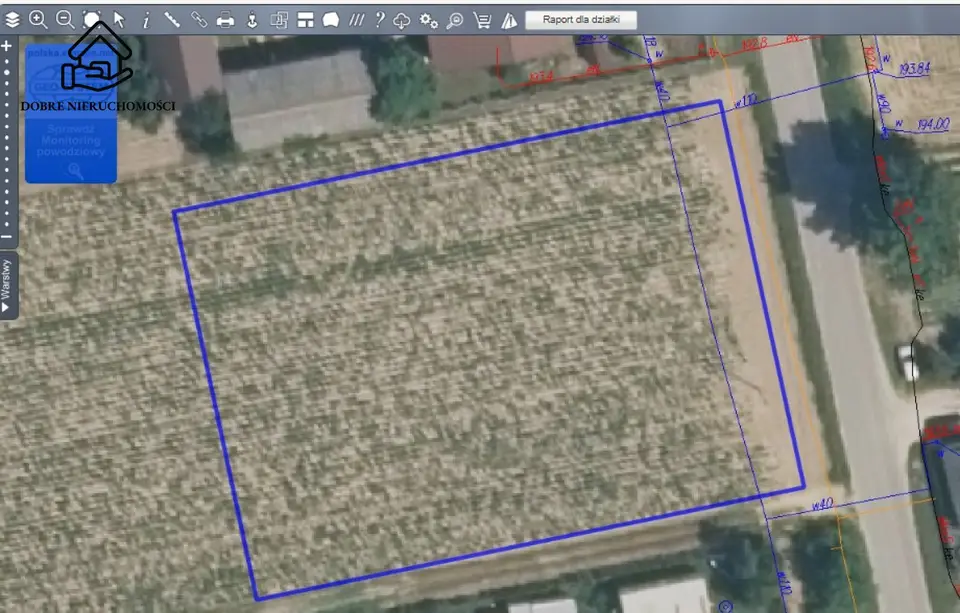Open the overlapping windows toolbar icon
960x613 pixels.
pyautogui.click(x=279, y=20)
